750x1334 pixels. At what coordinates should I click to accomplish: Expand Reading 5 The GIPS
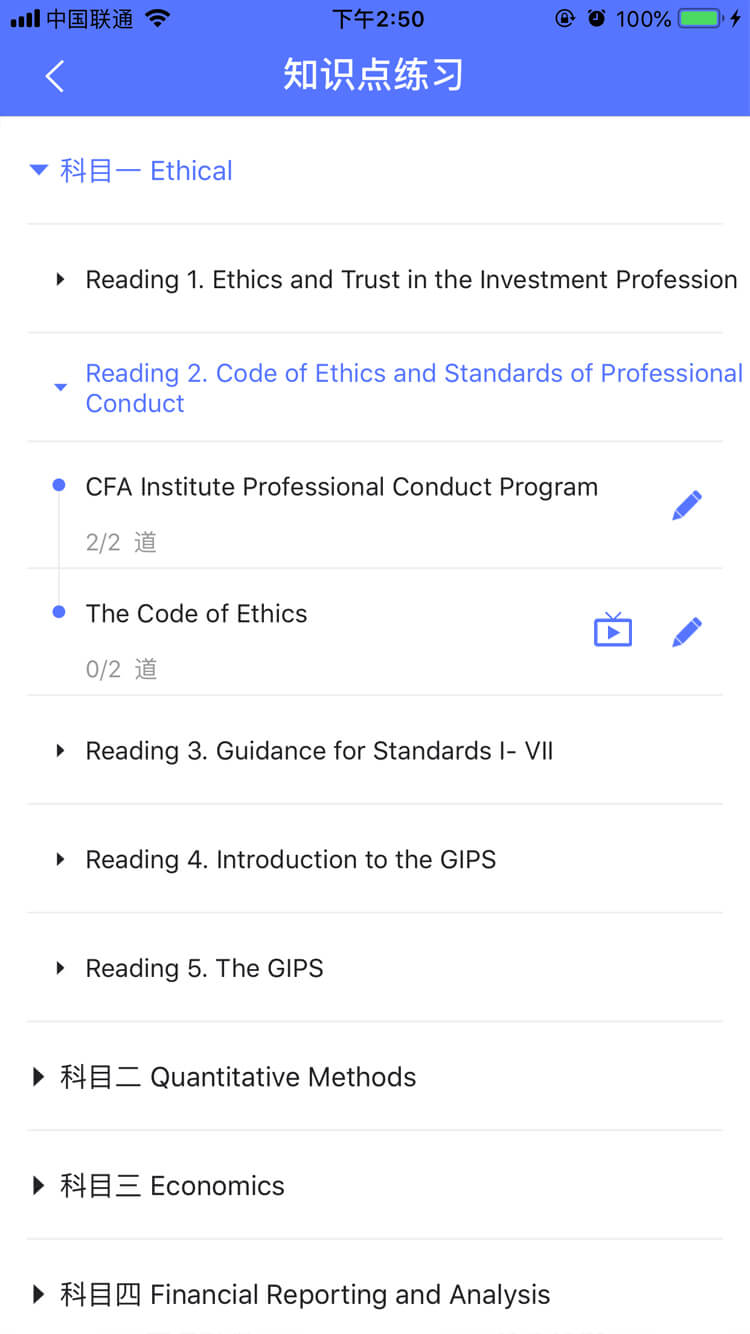click(x=375, y=968)
